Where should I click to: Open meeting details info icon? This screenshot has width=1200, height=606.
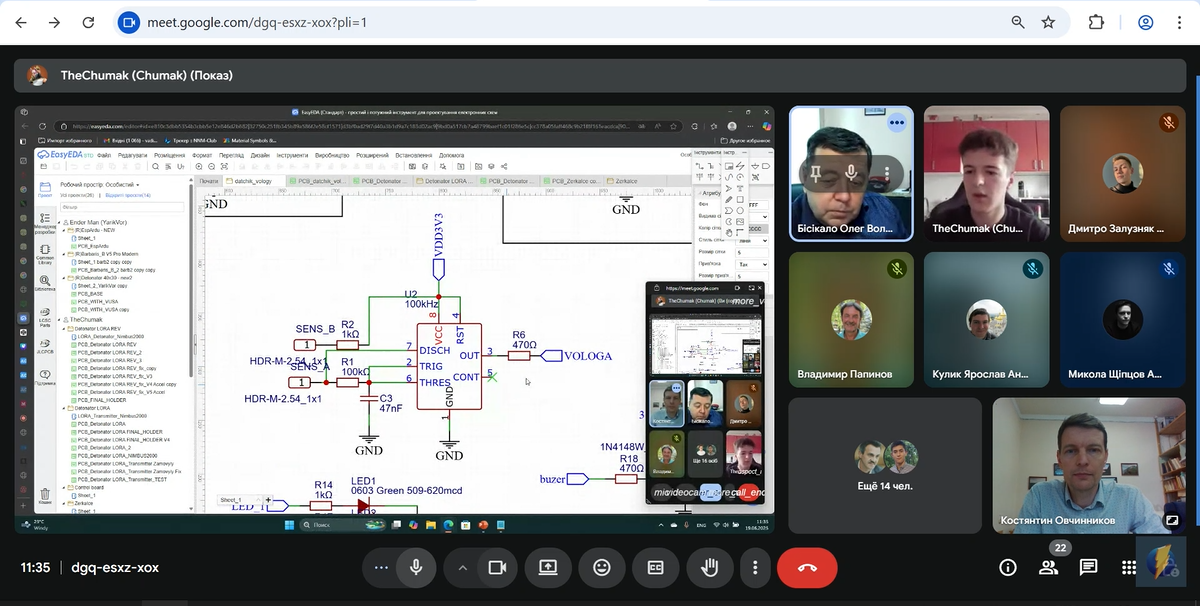(1007, 567)
